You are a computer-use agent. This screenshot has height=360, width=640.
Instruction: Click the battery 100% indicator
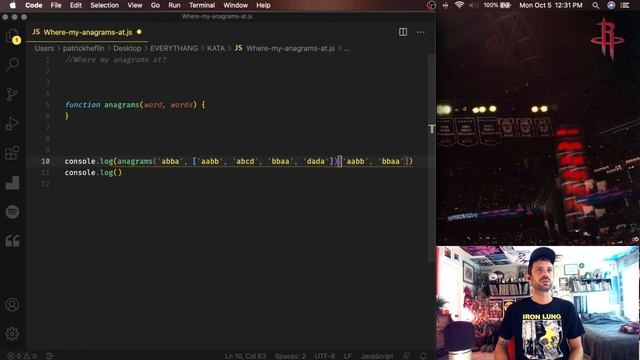point(497,5)
